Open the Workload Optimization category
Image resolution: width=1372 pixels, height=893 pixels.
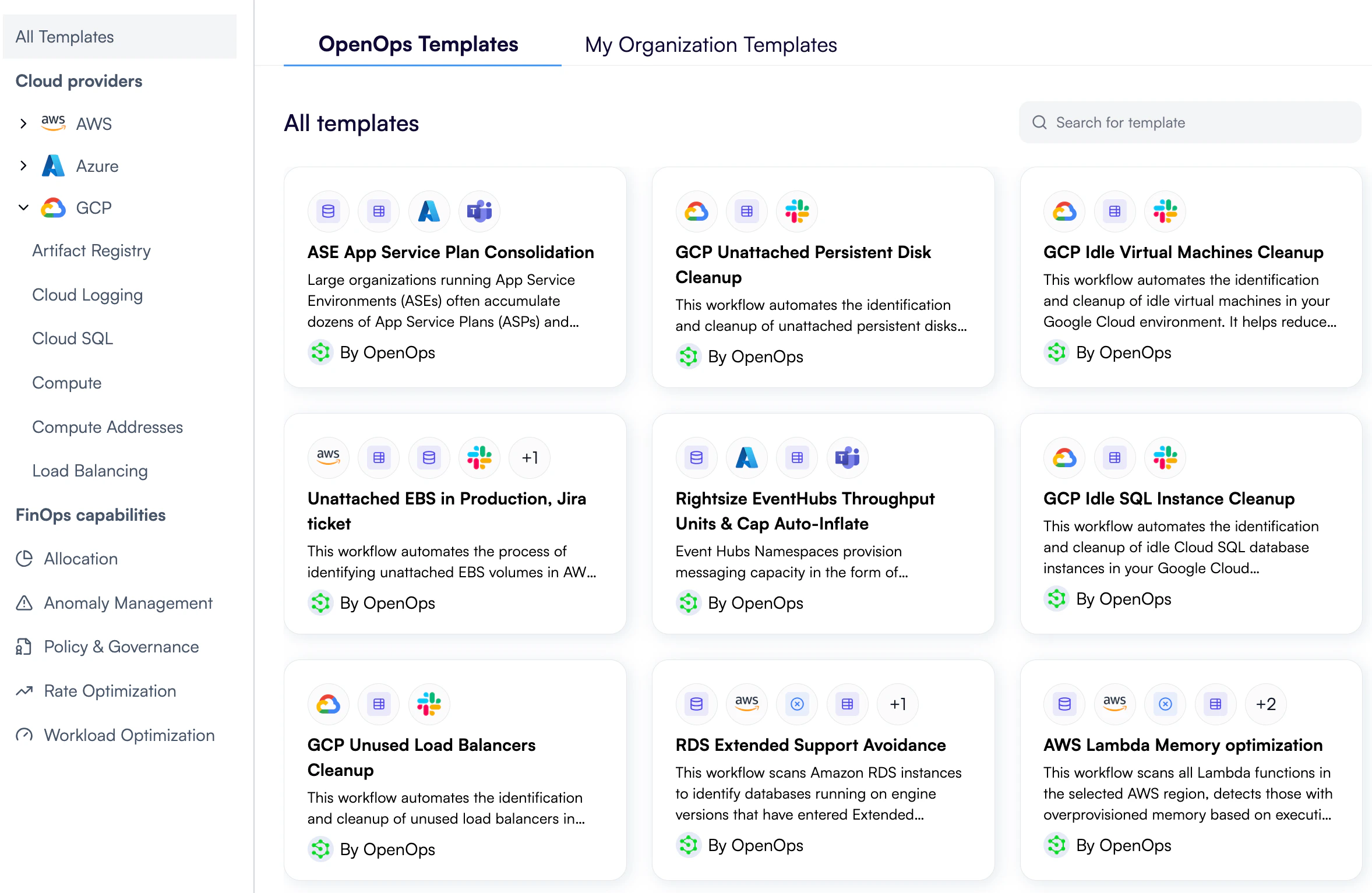[129, 735]
